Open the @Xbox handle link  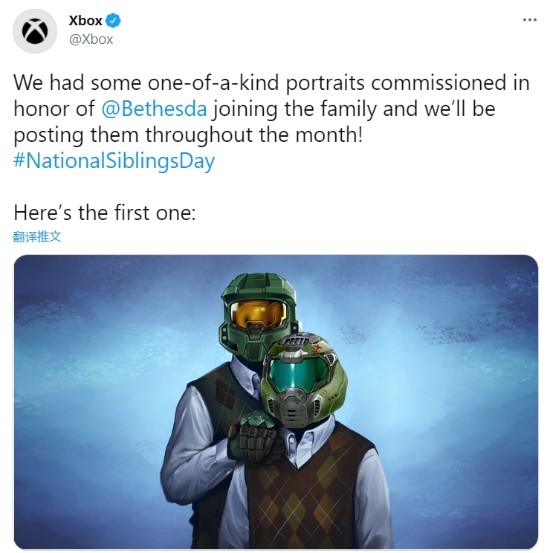point(91,39)
